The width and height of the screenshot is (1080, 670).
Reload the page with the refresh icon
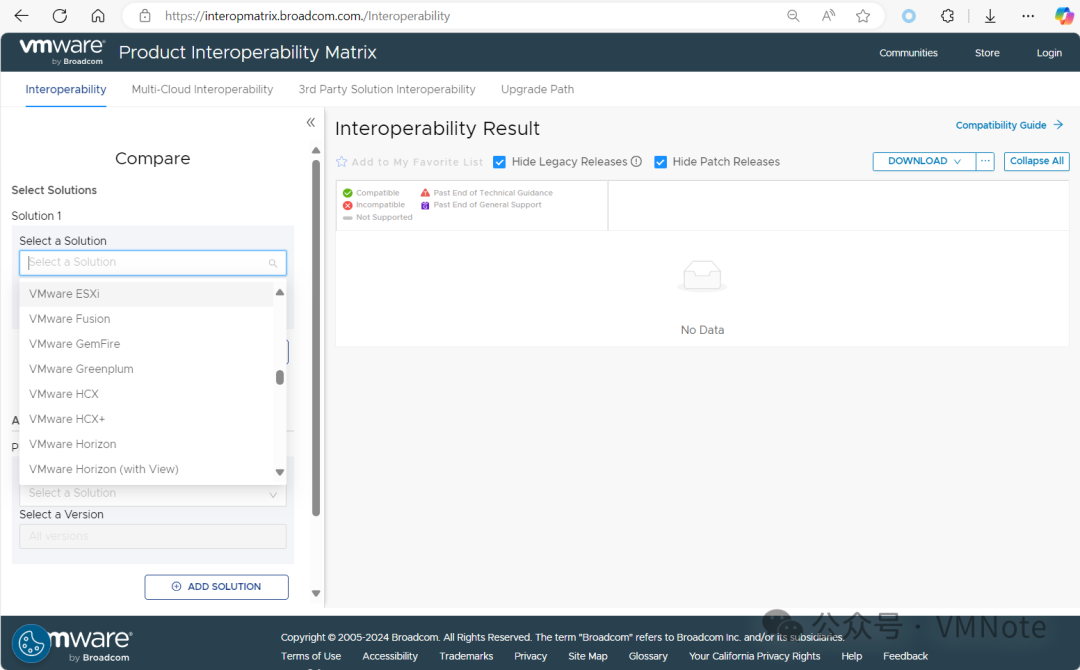60,16
